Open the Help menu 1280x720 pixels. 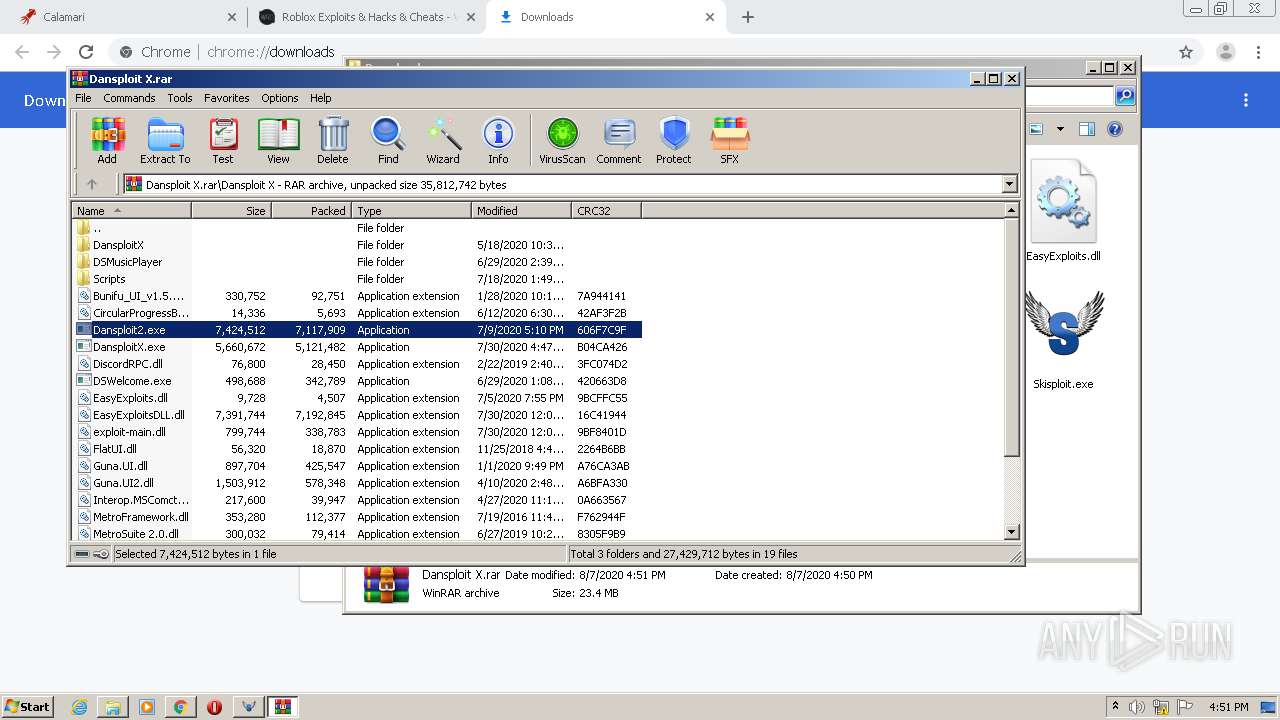320,98
